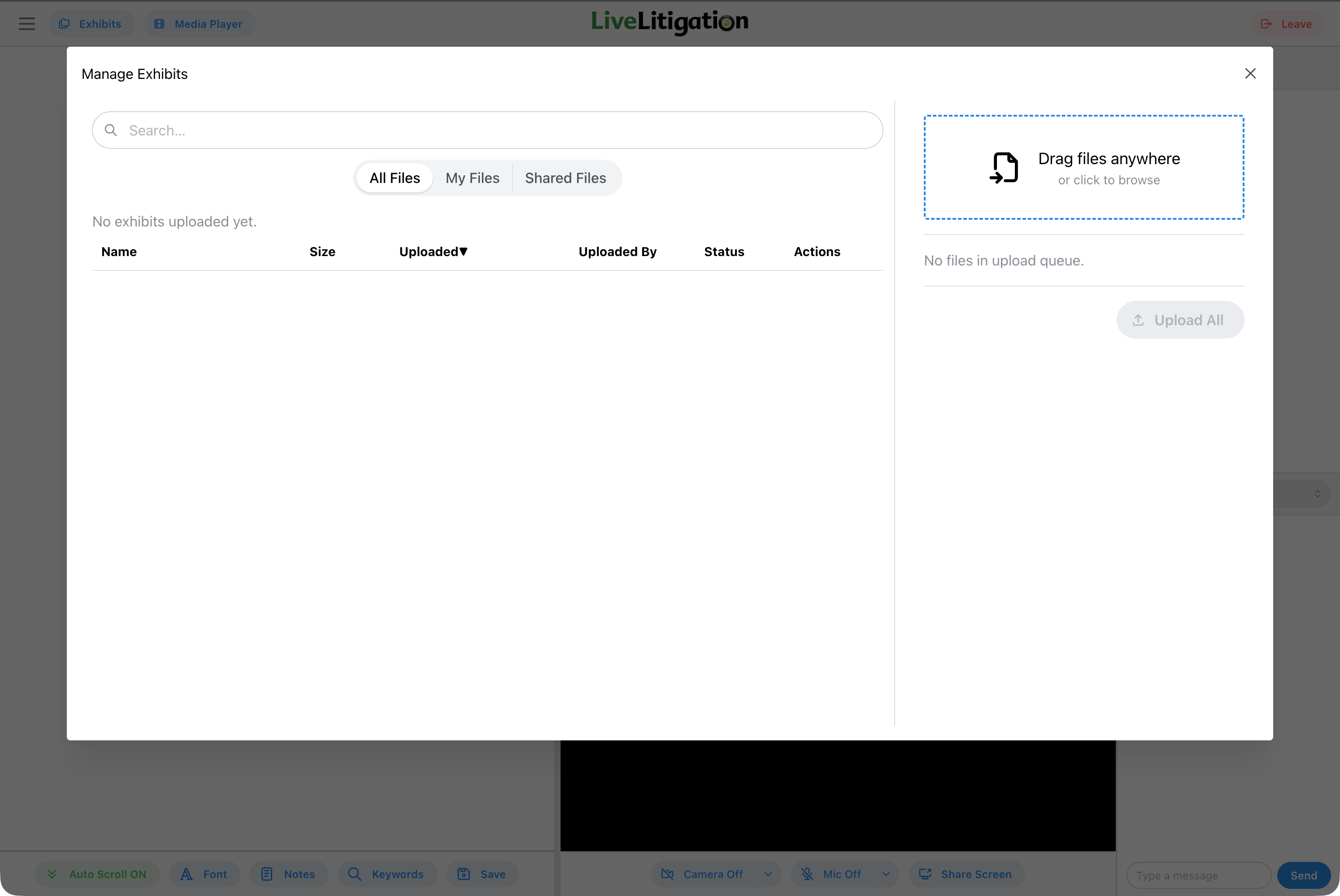Sort by the Uploaded column arrow

[463, 252]
